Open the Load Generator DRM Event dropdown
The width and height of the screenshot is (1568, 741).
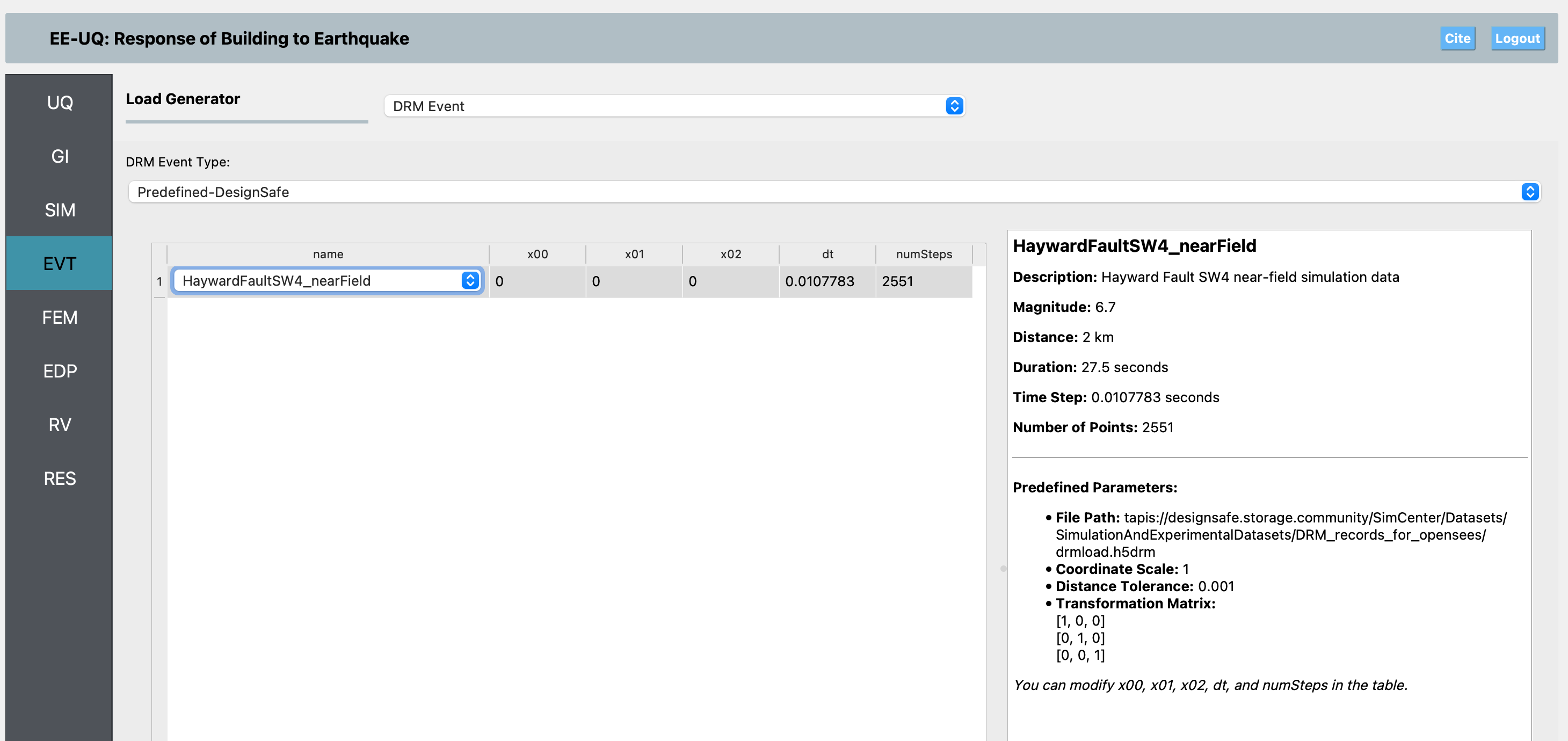tap(674, 106)
